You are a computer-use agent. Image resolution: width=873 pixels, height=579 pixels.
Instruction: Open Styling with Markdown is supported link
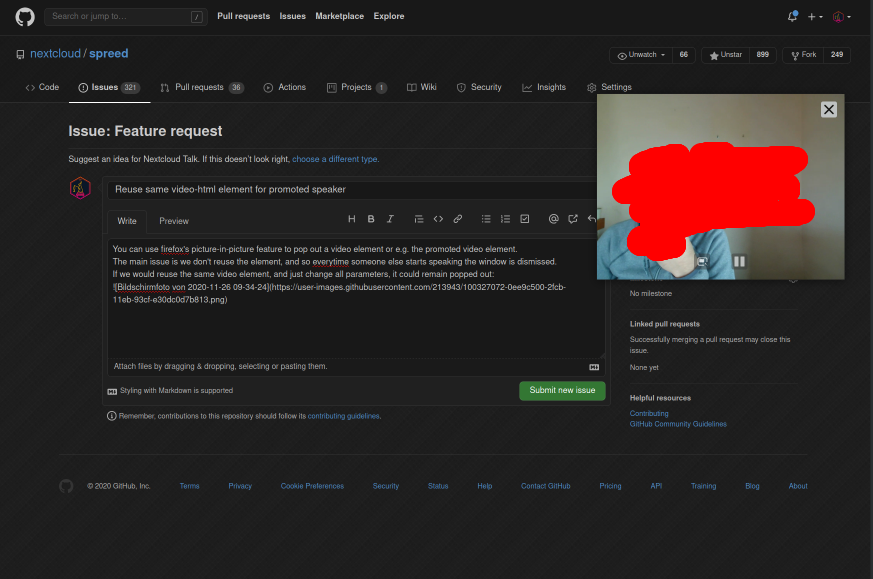pos(170,391)
